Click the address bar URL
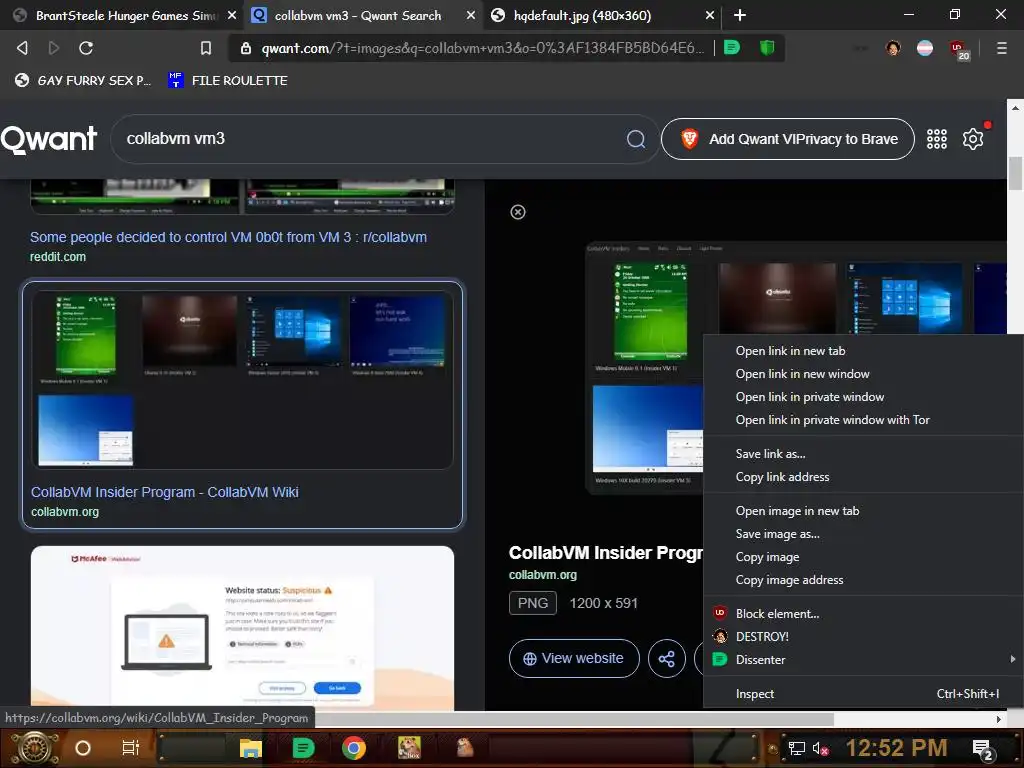The height and width of the screenshot is (768, 1024). pyautogui.click(x=482, y=48)
